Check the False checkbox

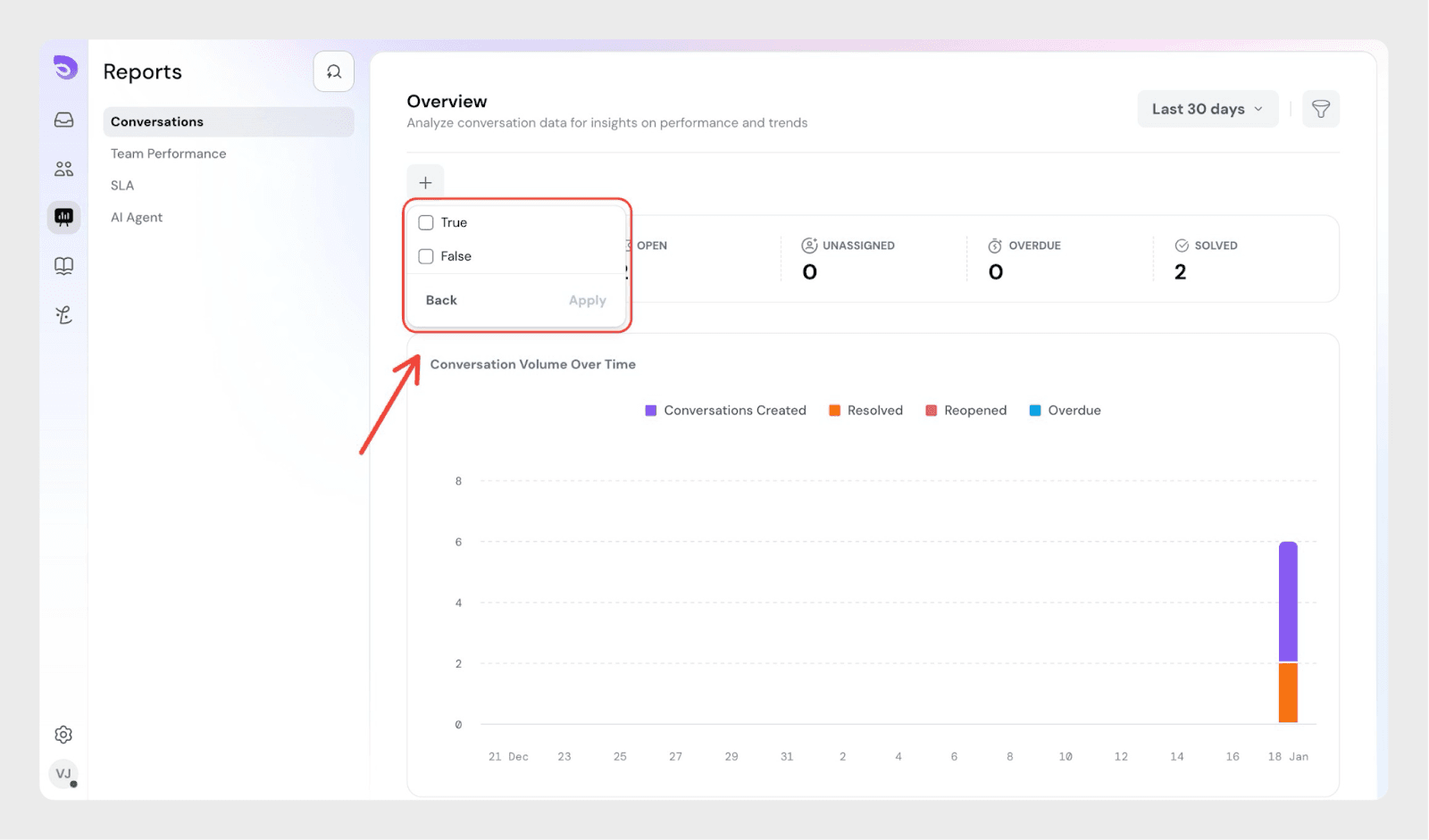click(426, 257)
